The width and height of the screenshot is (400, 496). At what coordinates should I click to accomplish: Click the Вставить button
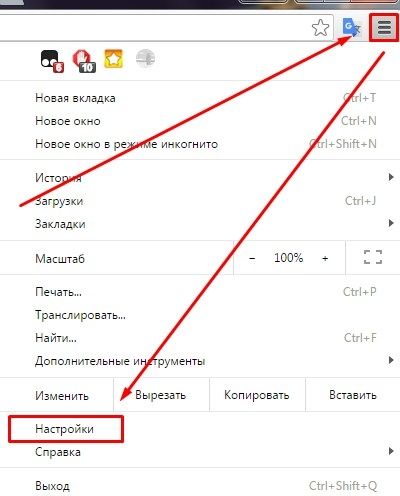pos(353,395)
